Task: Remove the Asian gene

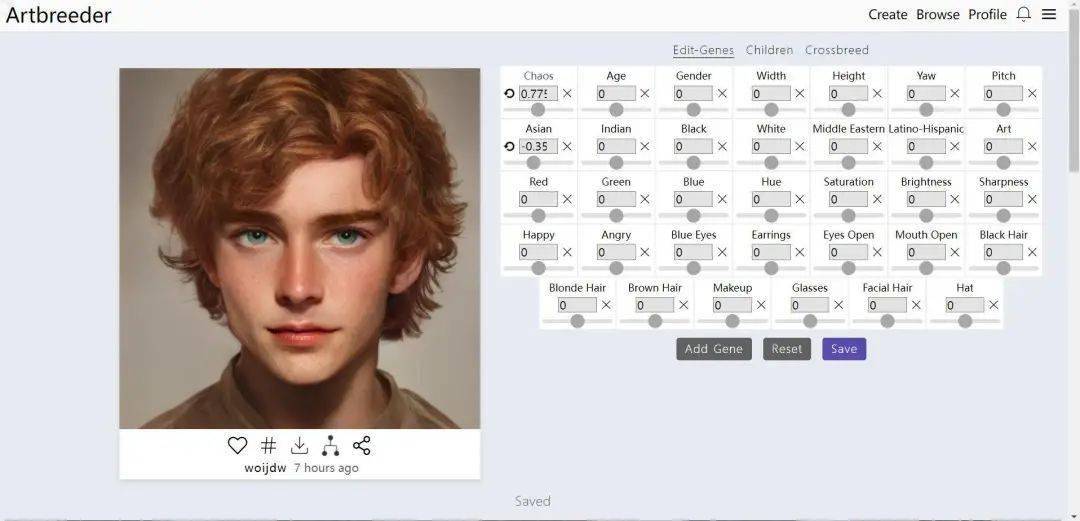Action: pyautogui.click(x=567, y=146)
